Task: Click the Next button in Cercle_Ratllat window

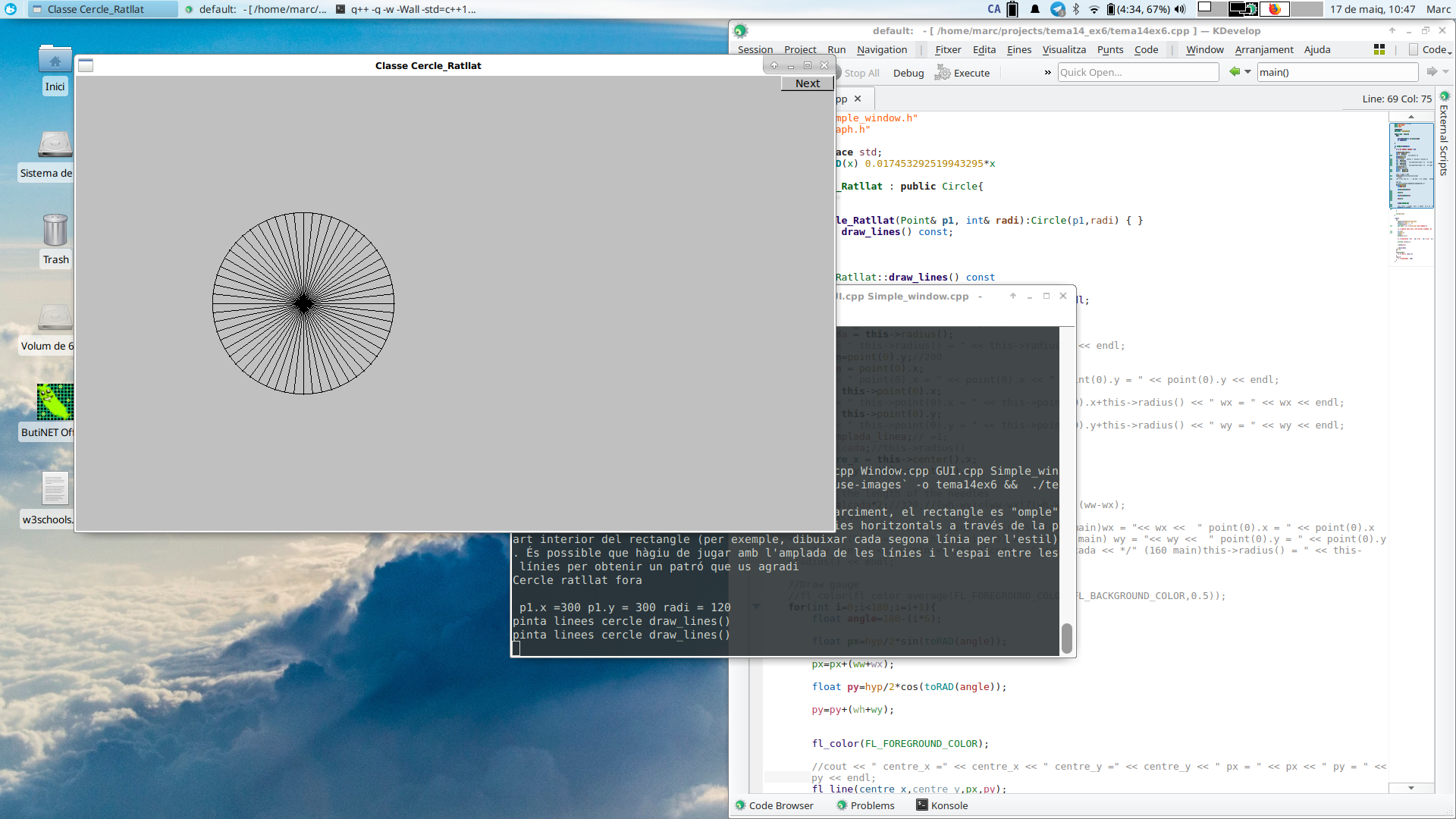Action: (x=808, y=83)
